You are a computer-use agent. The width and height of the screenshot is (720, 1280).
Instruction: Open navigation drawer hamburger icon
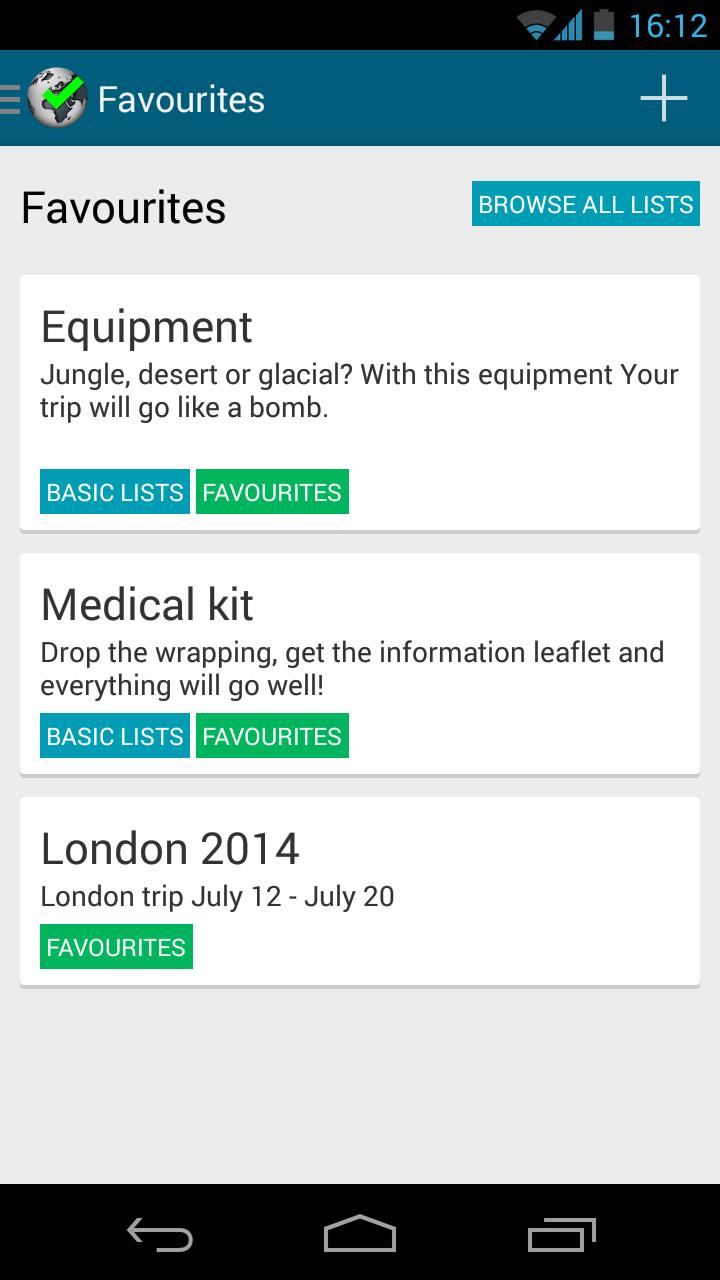(10, 99)
